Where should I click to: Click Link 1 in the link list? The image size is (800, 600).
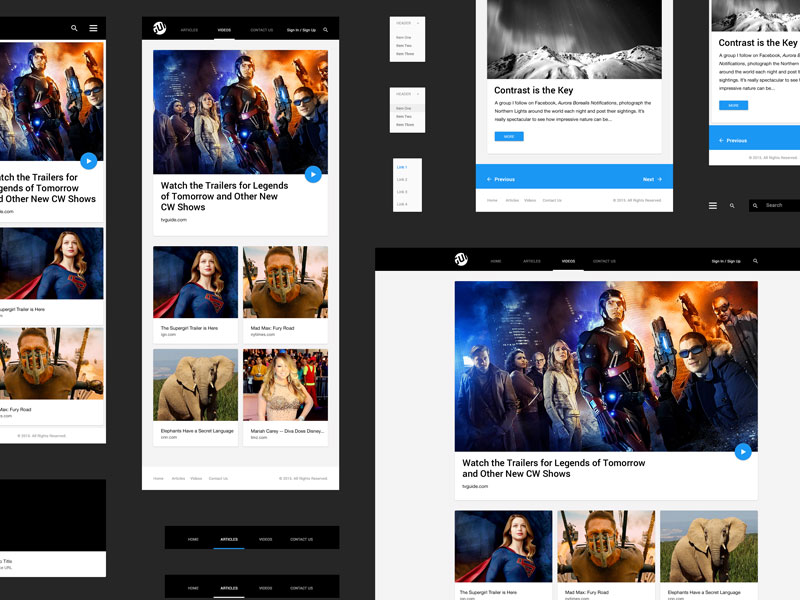click(402, 167)
